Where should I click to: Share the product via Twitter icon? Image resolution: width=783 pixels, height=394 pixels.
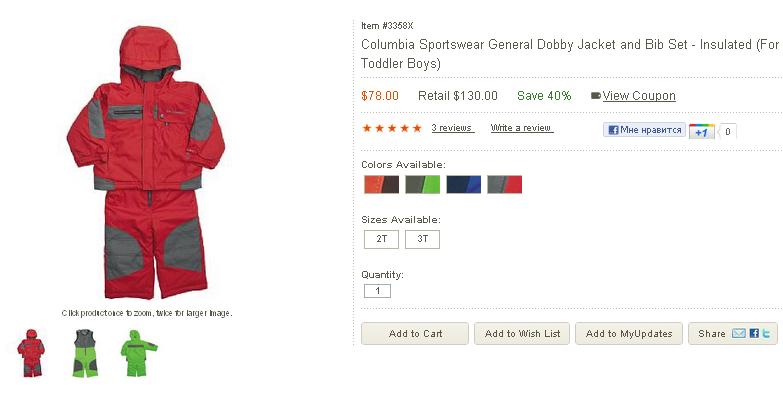point(766,333)
